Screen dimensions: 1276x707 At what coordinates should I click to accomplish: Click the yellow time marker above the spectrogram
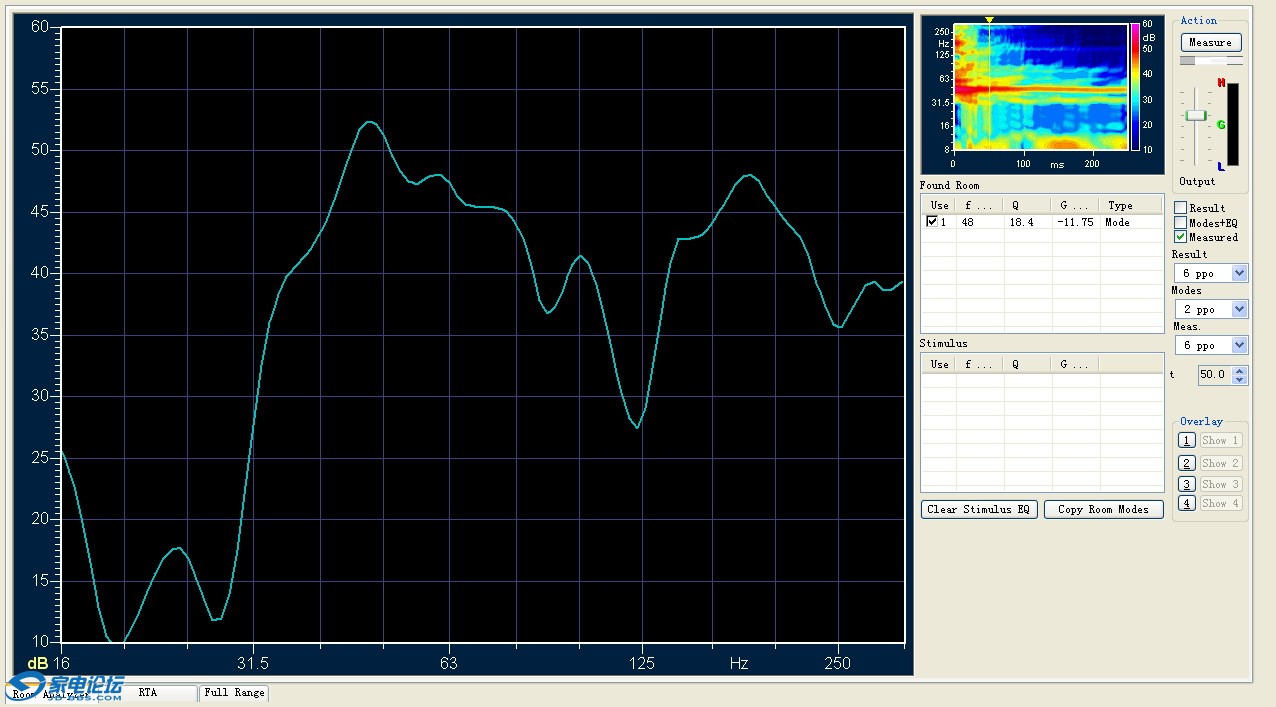(989, 19)
